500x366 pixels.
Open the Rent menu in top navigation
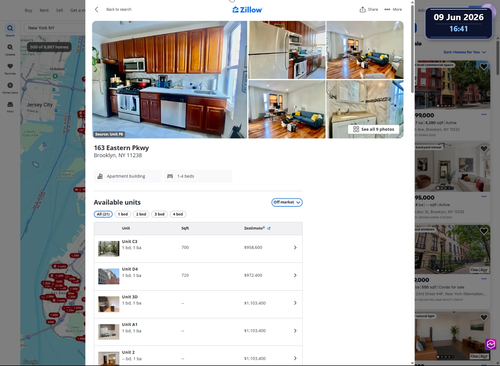pyautogui.click(x=44, y=10)
